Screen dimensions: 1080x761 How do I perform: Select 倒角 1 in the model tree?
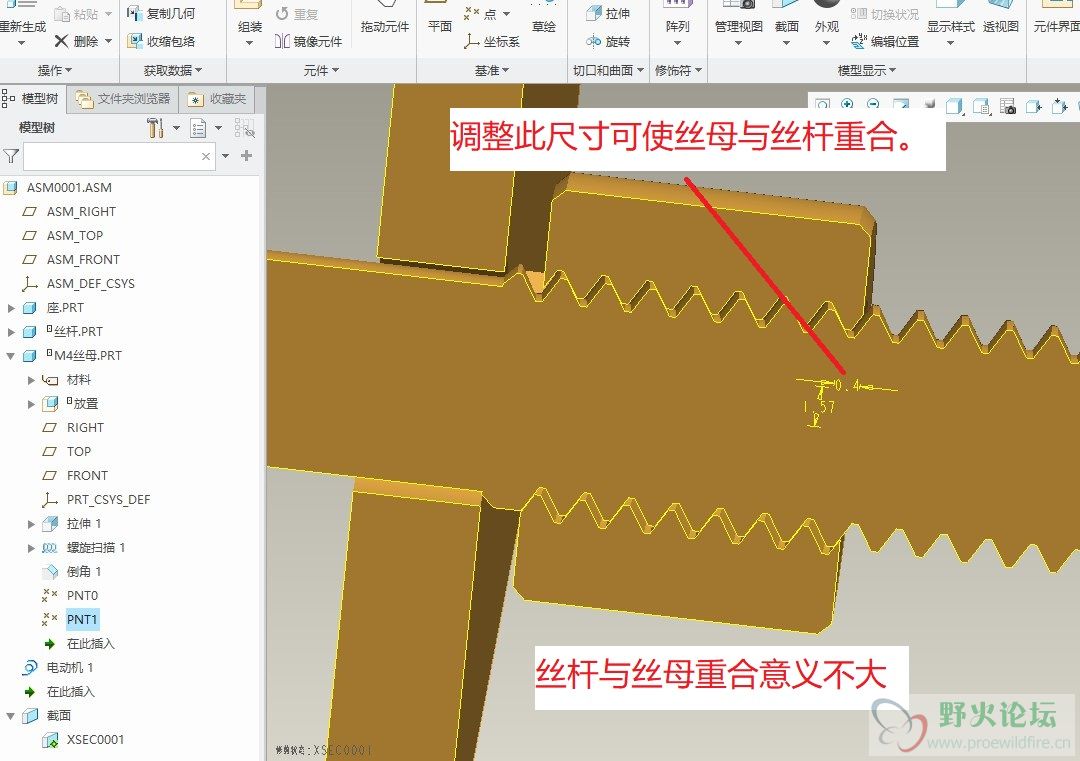(84, 572)
